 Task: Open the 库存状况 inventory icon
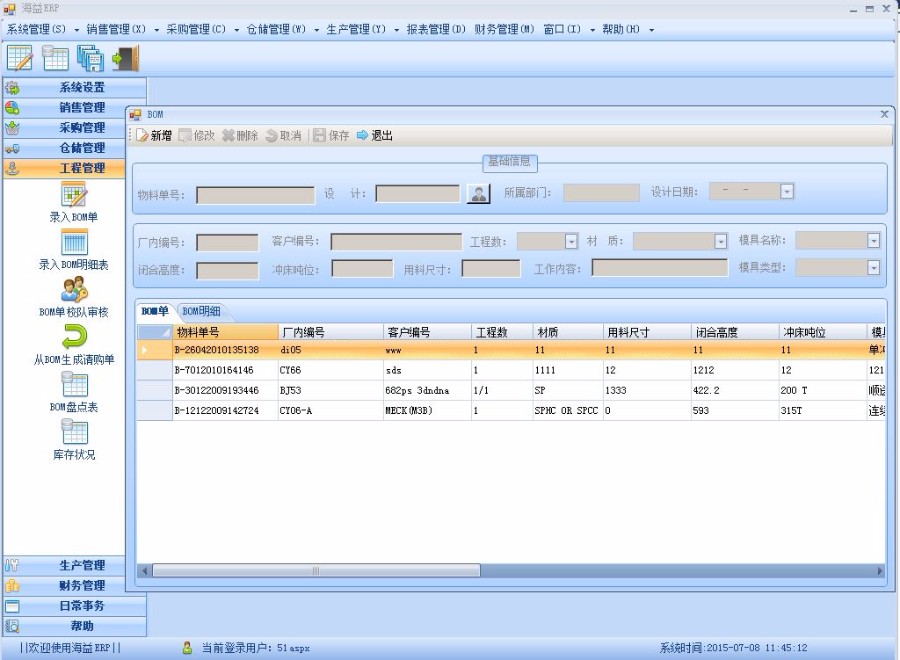[x=74, y=432]
